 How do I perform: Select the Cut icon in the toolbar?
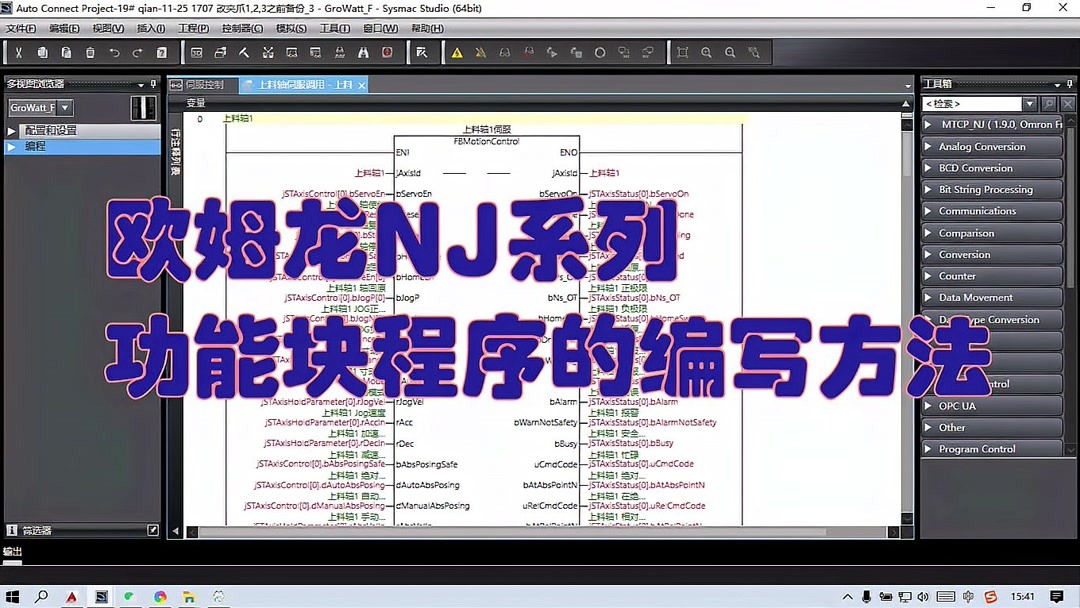(17, 52)
